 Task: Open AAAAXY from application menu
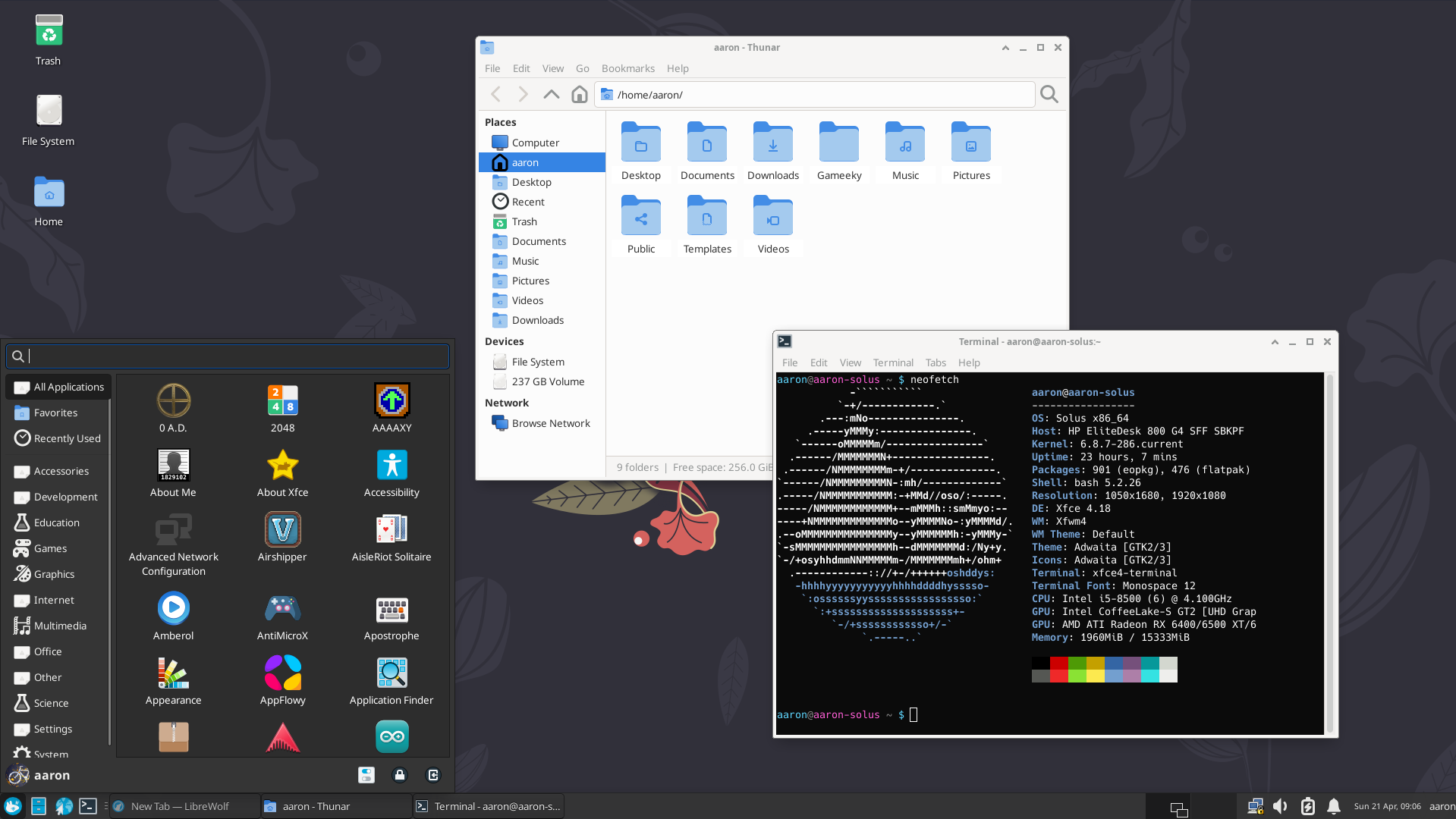[392, 409]
